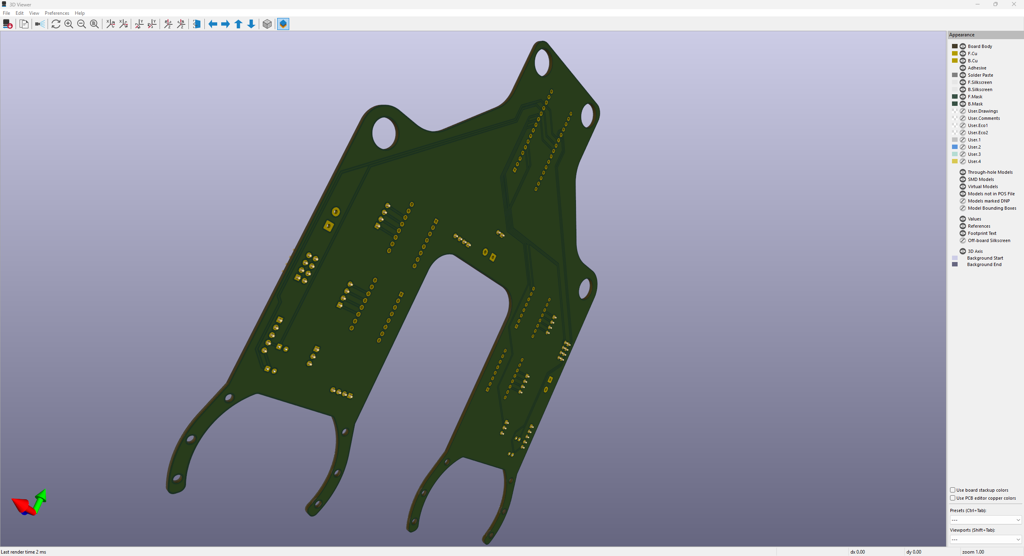Viewport: 1024px width, 556px height.
Task: Toggle Solder Paste visibility eye
Action: pos(963,75)
